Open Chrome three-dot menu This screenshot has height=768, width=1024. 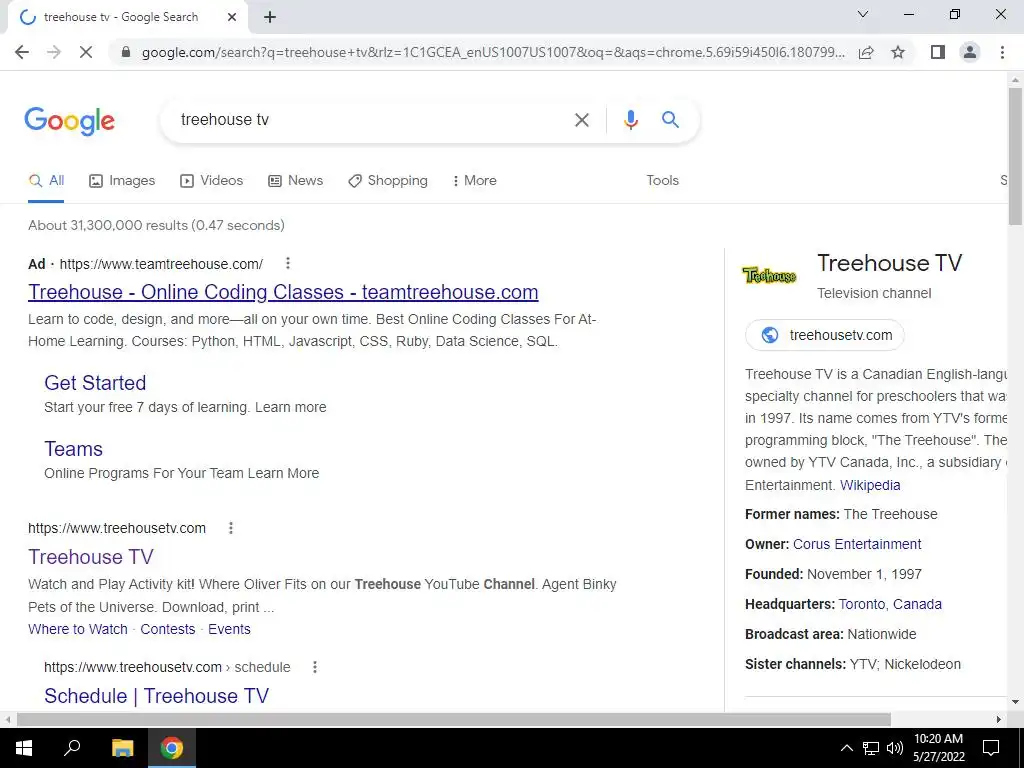[x=1002, y=52]
